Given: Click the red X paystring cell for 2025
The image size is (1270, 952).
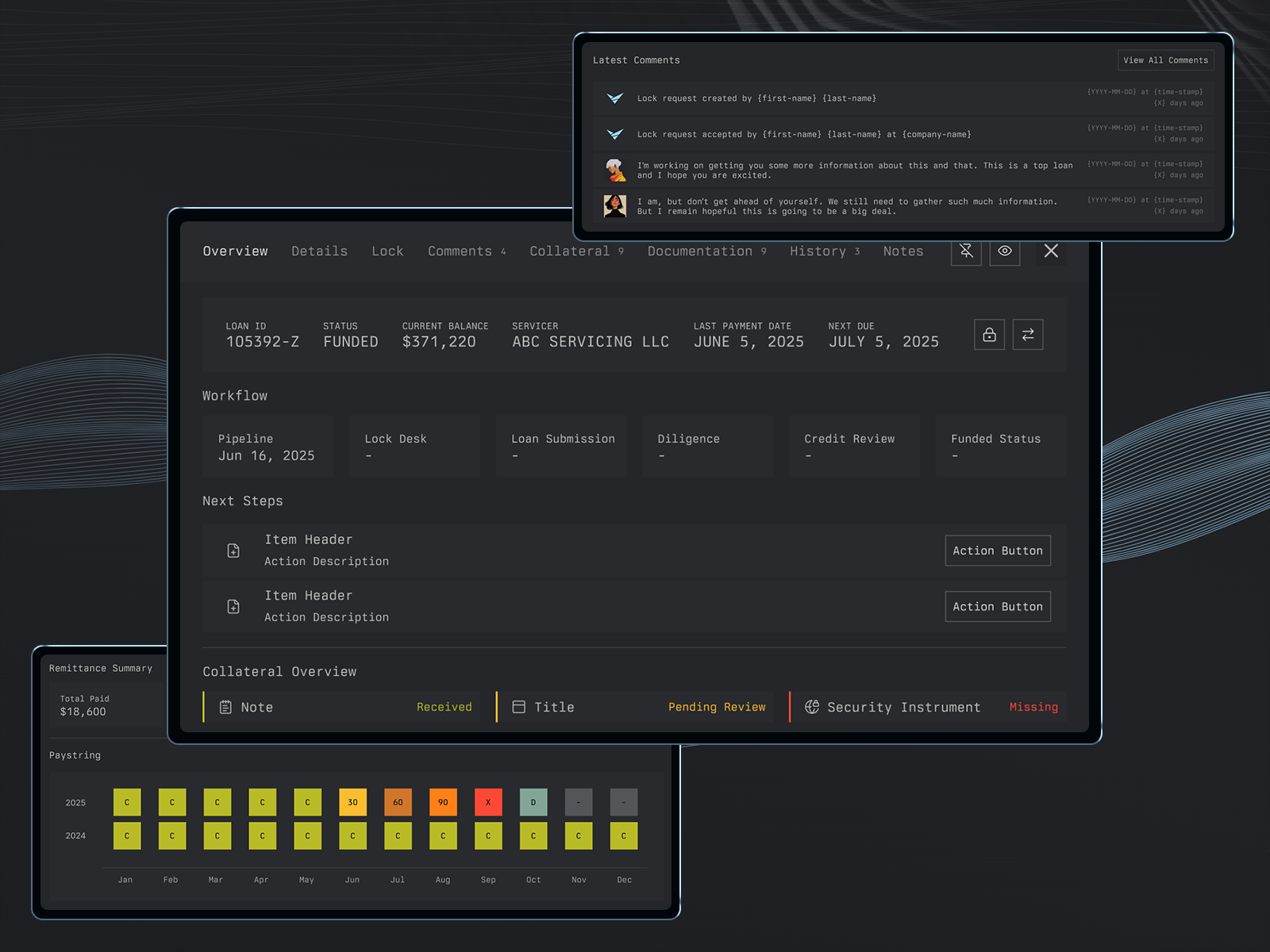Looking at the screenshot, I should click(x=488, y=802).
